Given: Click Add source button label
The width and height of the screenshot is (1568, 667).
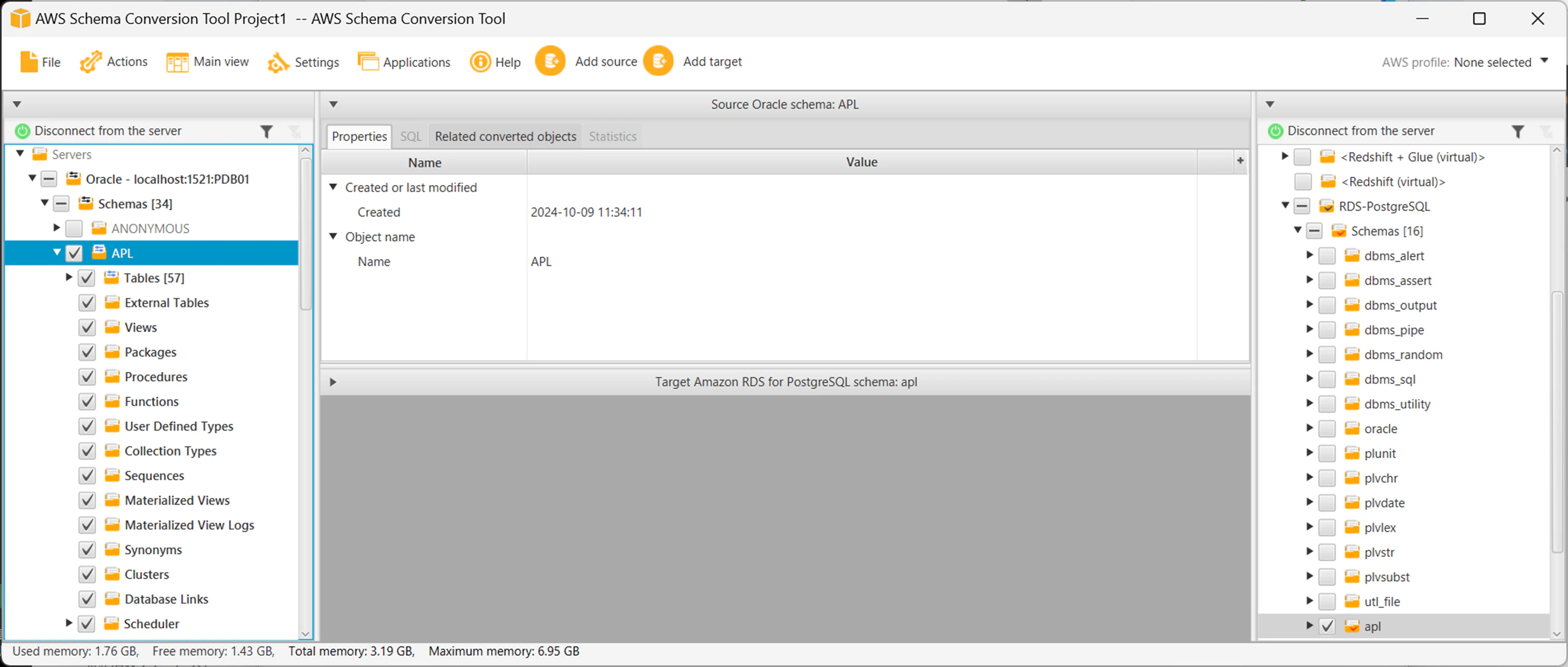Looking at the screenshot, I should click(606, 62).
